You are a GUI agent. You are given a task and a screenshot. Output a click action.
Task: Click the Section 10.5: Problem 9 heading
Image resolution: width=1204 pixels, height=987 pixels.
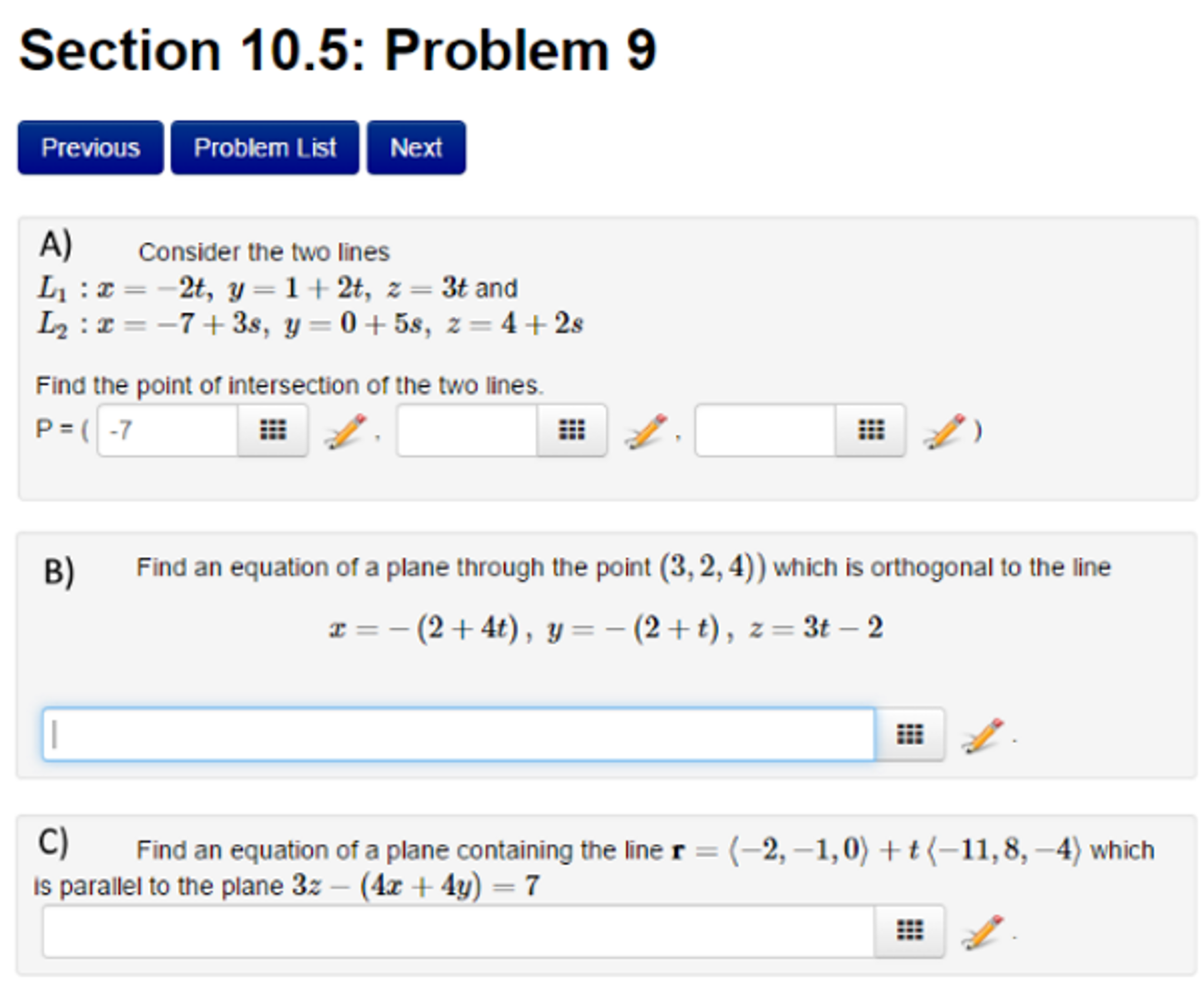tap(337, 51)
